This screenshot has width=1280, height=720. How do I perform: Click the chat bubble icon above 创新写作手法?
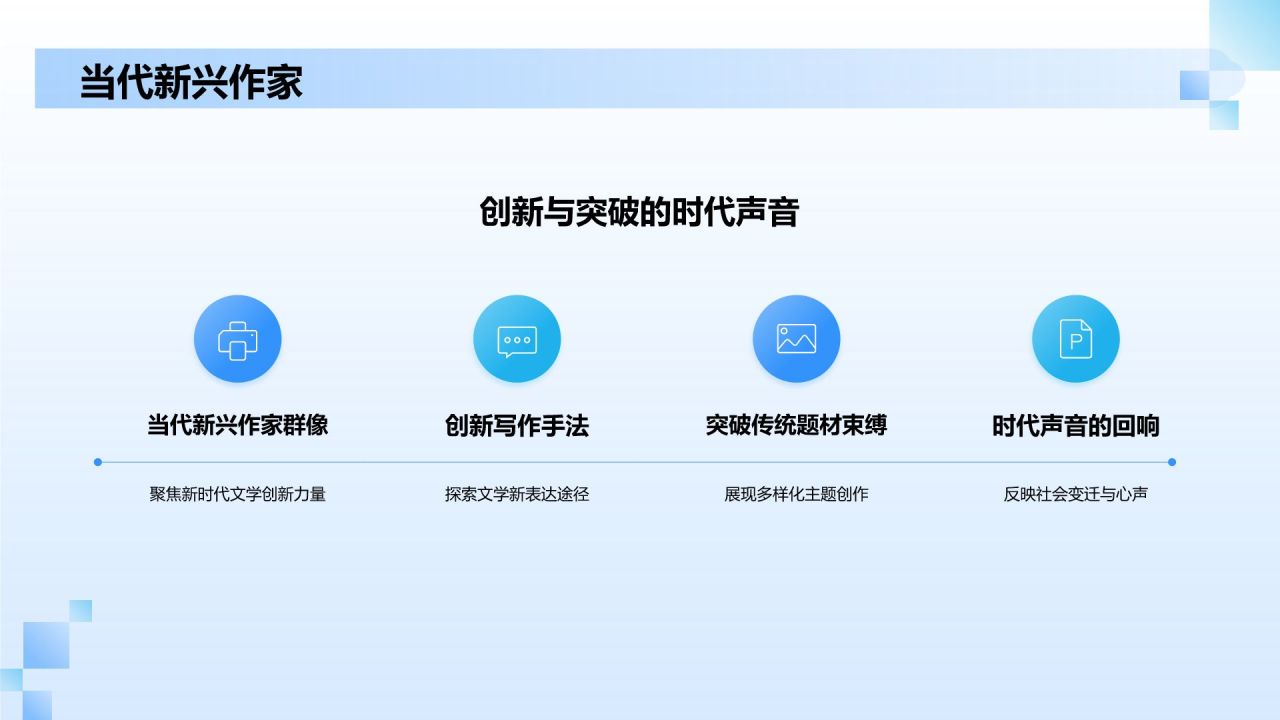tap(517, 340)
